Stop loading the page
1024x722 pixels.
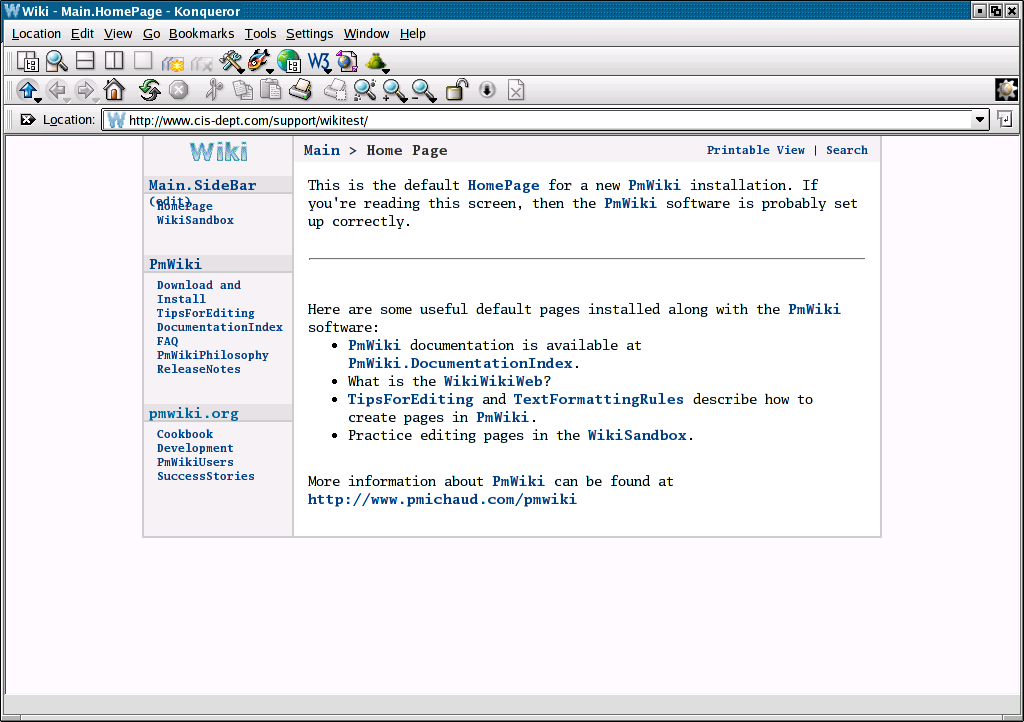click(178, 89)
